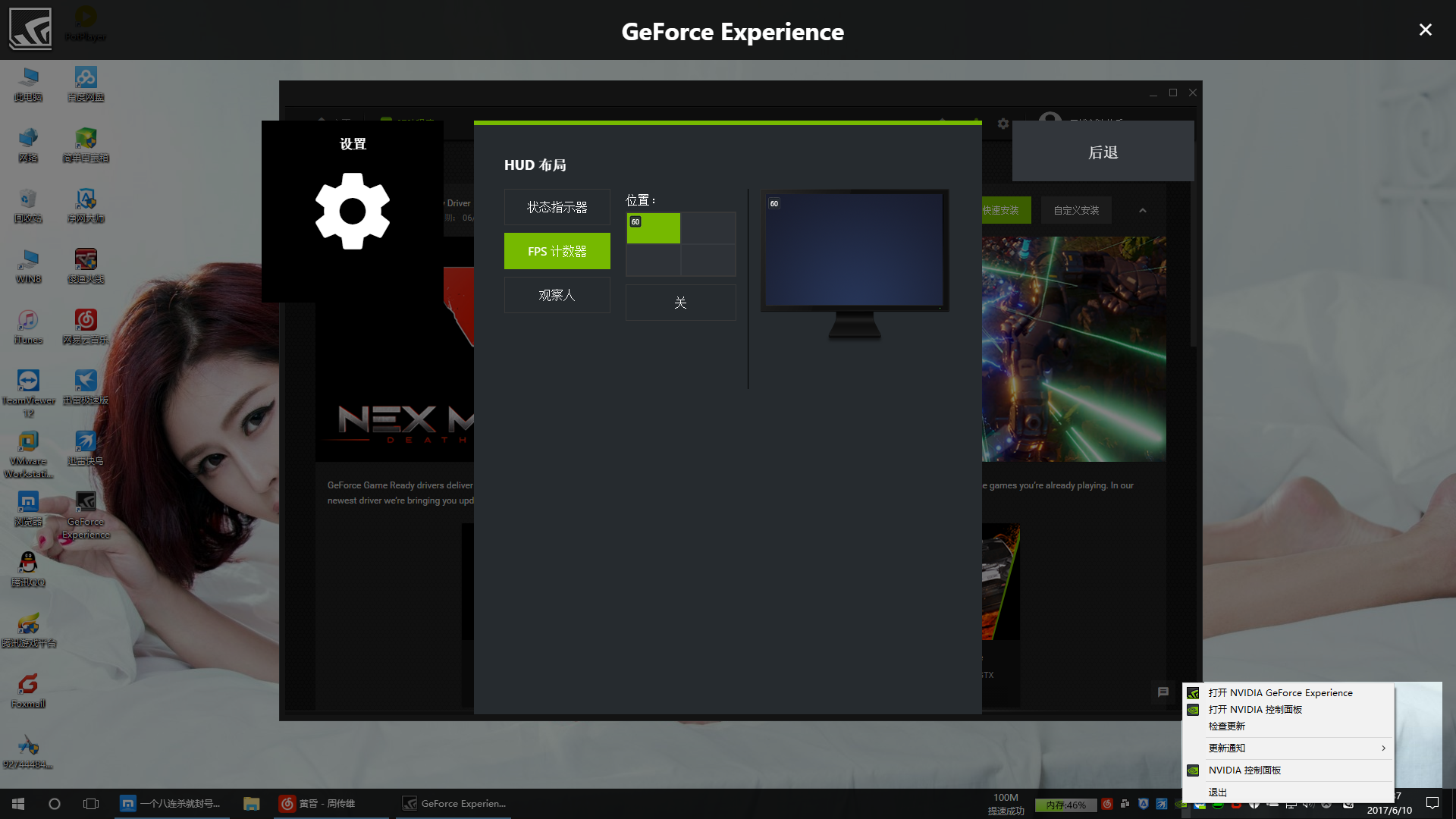Open the iTunes desktop icon
The width and height of the screenshot is (1456, 819).
[x=28, y=327]
